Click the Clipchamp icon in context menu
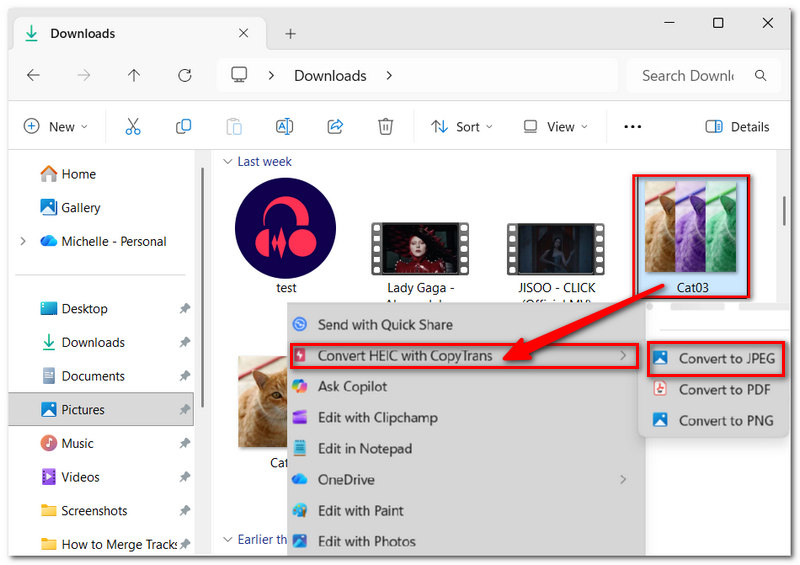The width and height of the screenshot is (800, 565). click(299, 417)
